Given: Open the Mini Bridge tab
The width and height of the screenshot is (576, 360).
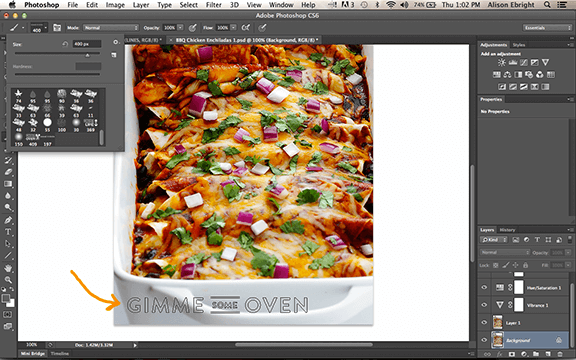Looking at the screenshot, I should 33,354.
